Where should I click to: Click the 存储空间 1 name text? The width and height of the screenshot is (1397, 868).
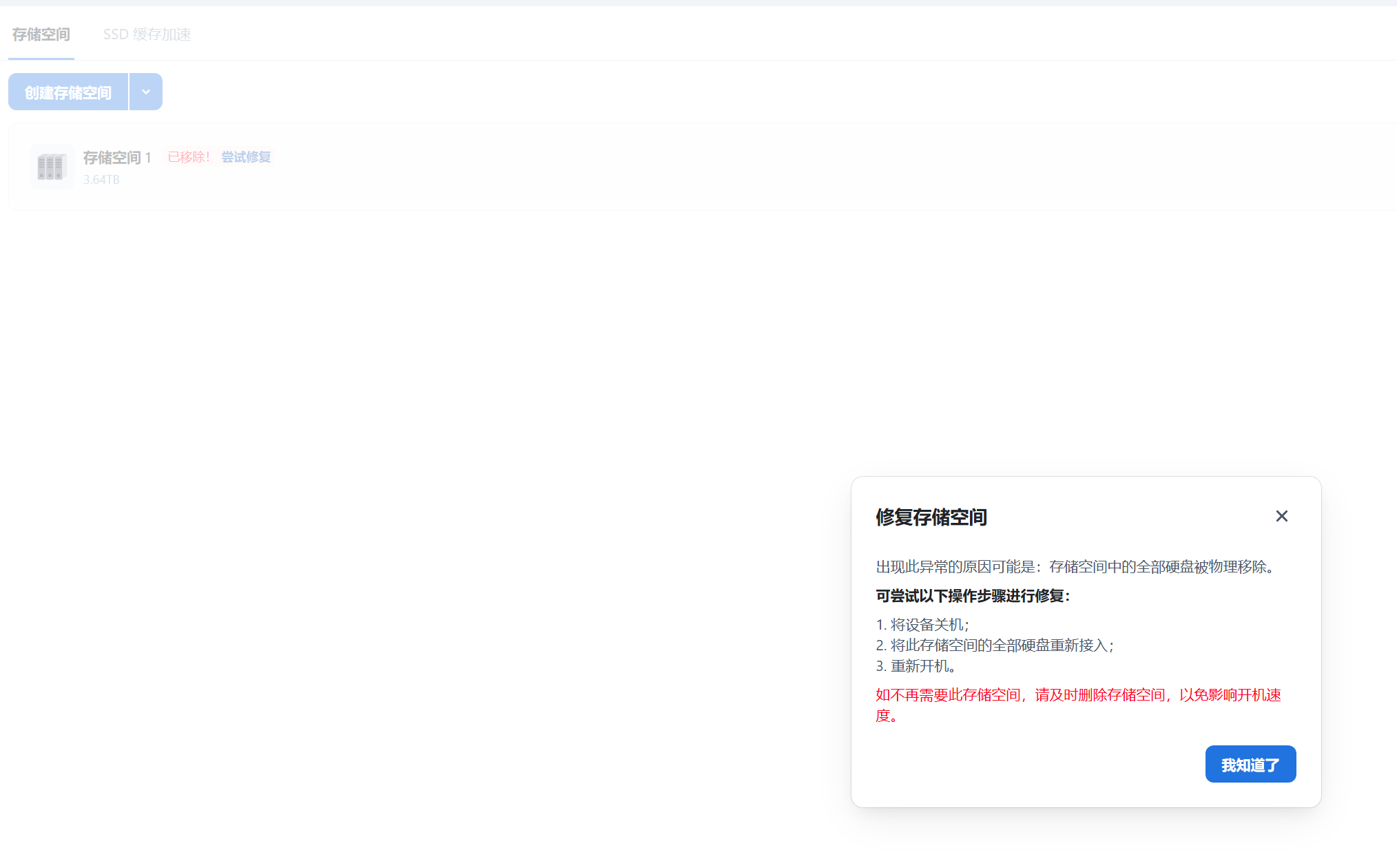pos(117,157)
